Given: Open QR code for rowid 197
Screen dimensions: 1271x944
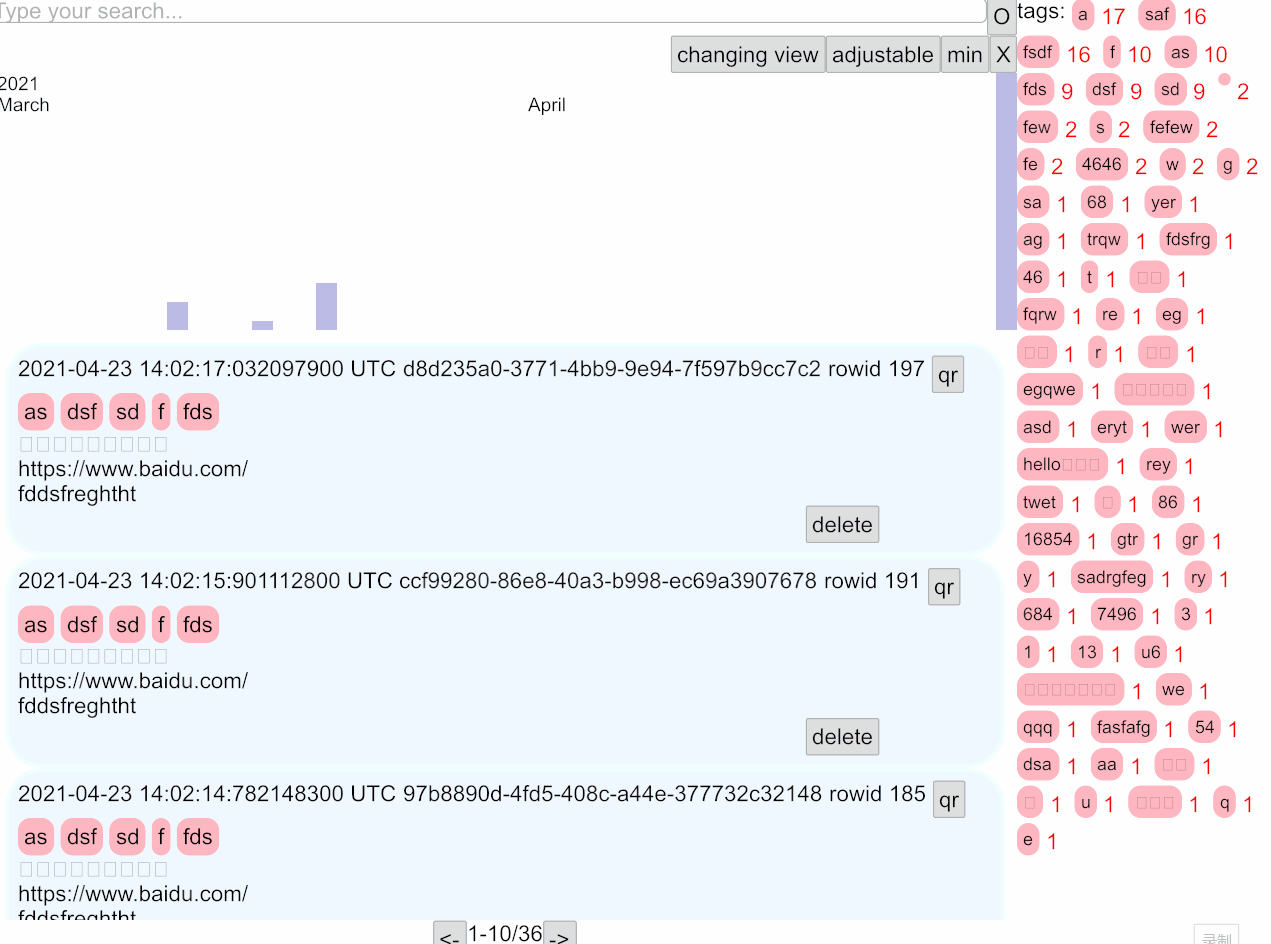Looking at the screenshot, I should coord(947,375).
